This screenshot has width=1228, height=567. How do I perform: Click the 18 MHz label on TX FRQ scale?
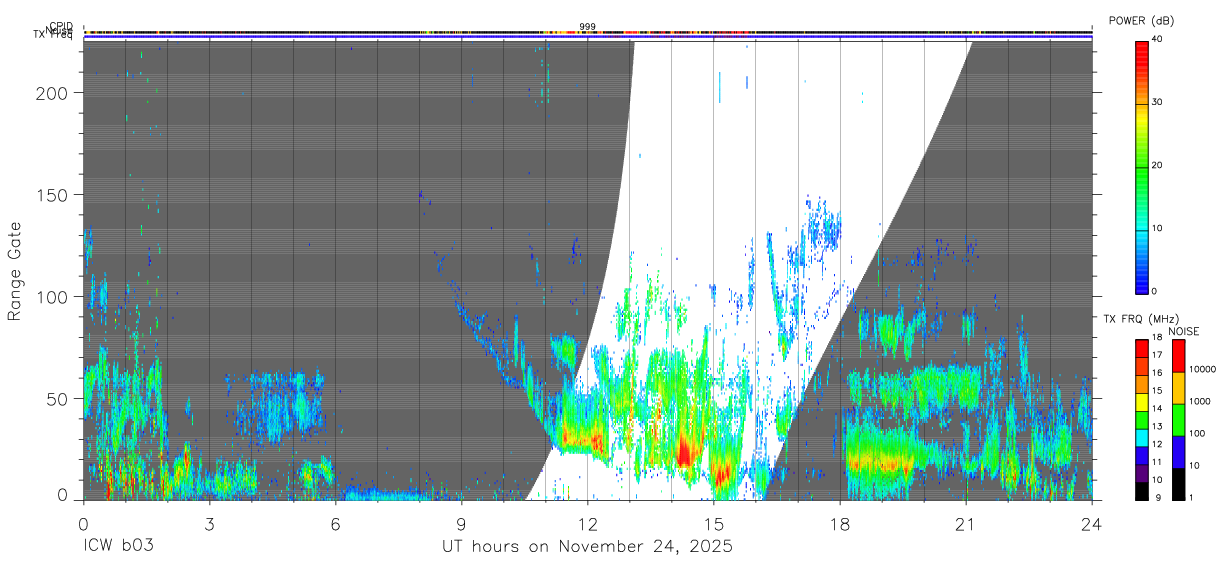[x=1156, y=339]
